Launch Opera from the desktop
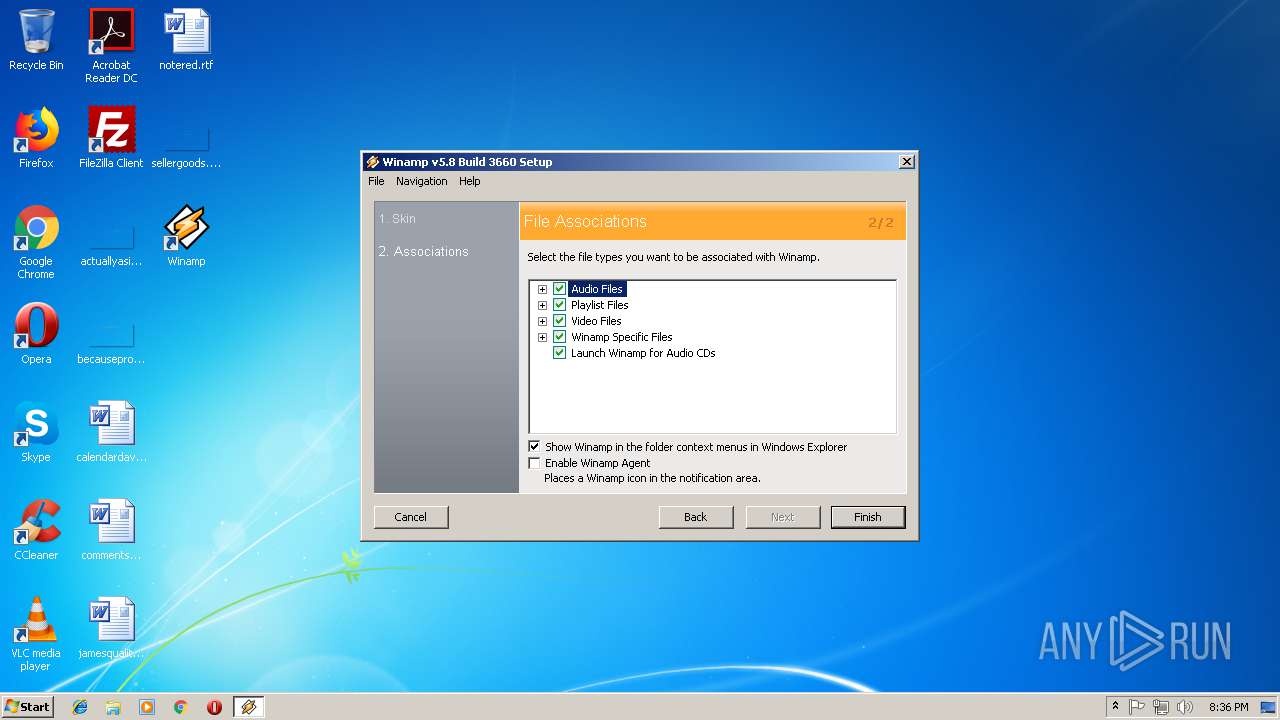The height and width of the screenshot is (720, 1280). click(36, 334)
